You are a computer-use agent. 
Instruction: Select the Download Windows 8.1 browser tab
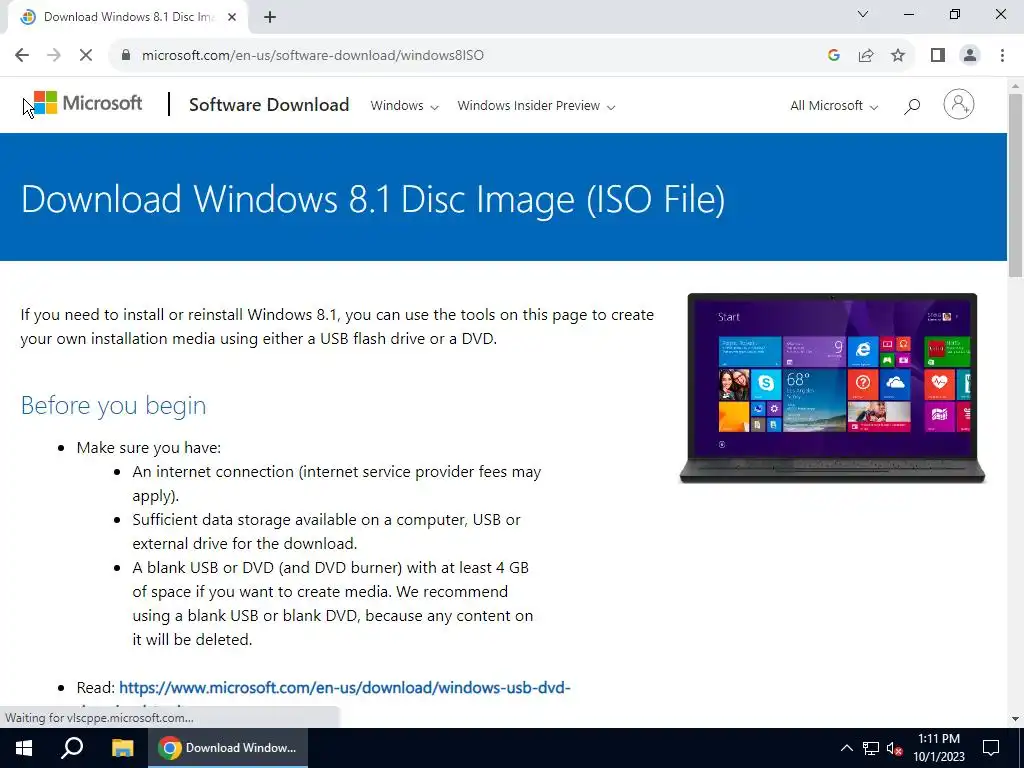pyautogui.click(x=129, y=17)
